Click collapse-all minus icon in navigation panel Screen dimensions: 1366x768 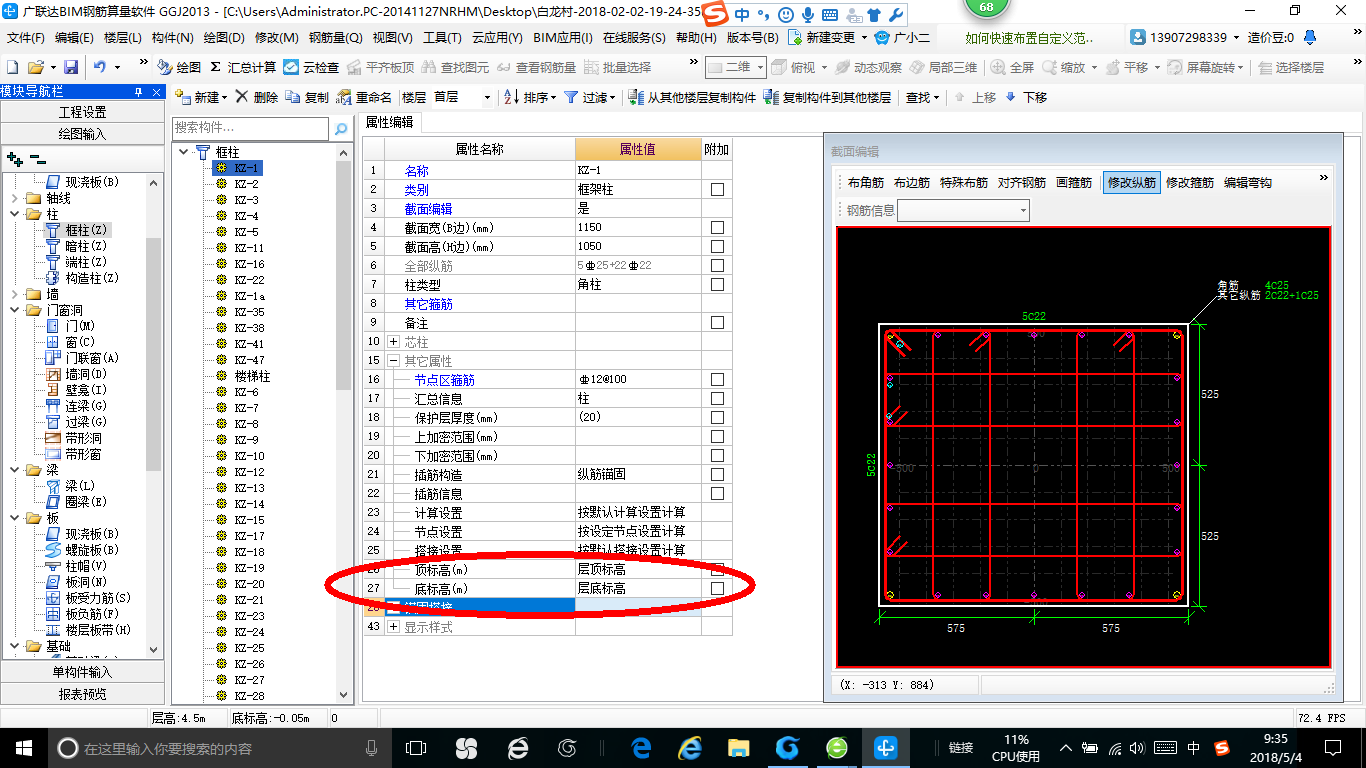click(x=37, y=158)
